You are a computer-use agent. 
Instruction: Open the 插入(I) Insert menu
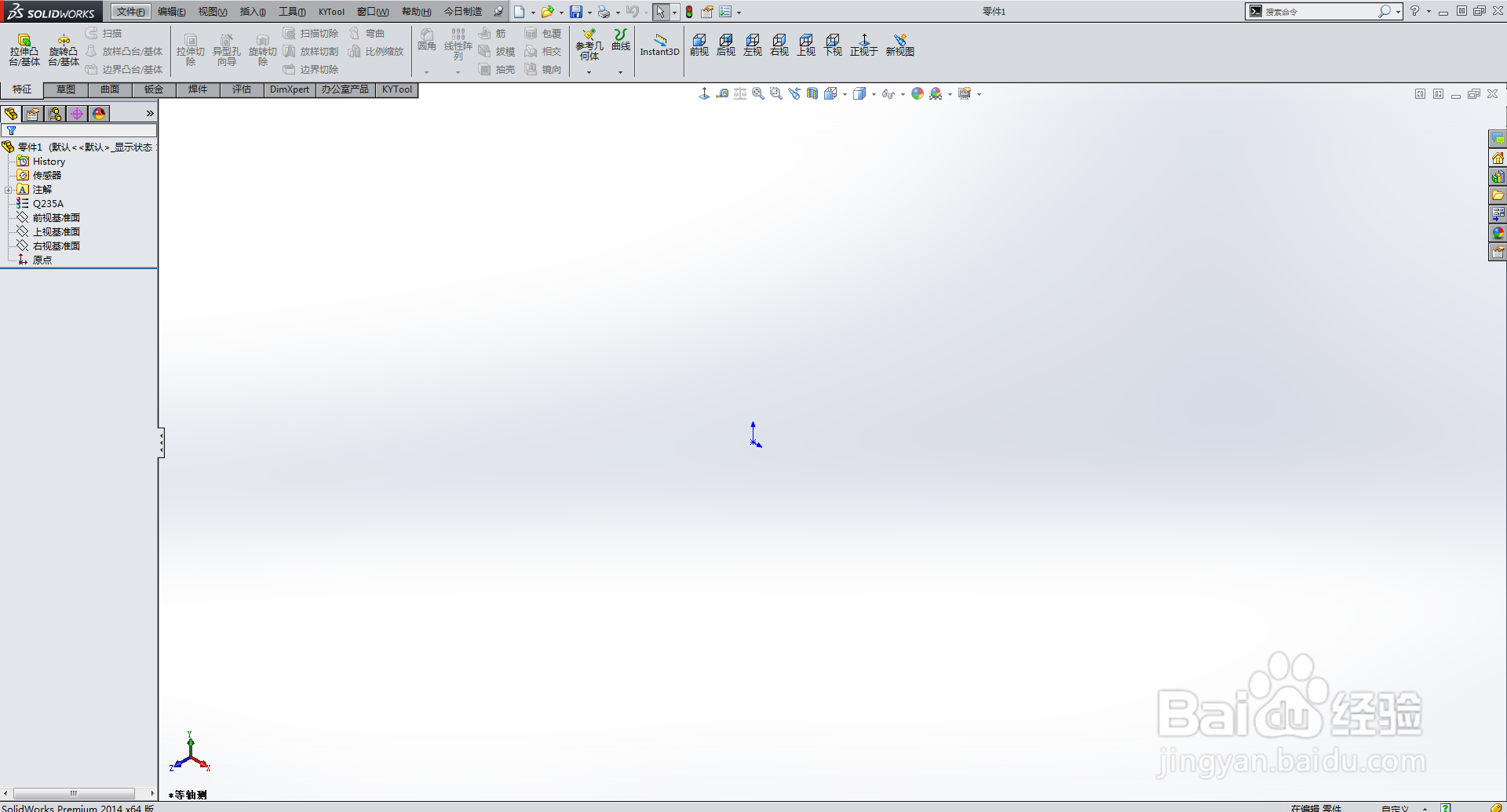point(253,12)
